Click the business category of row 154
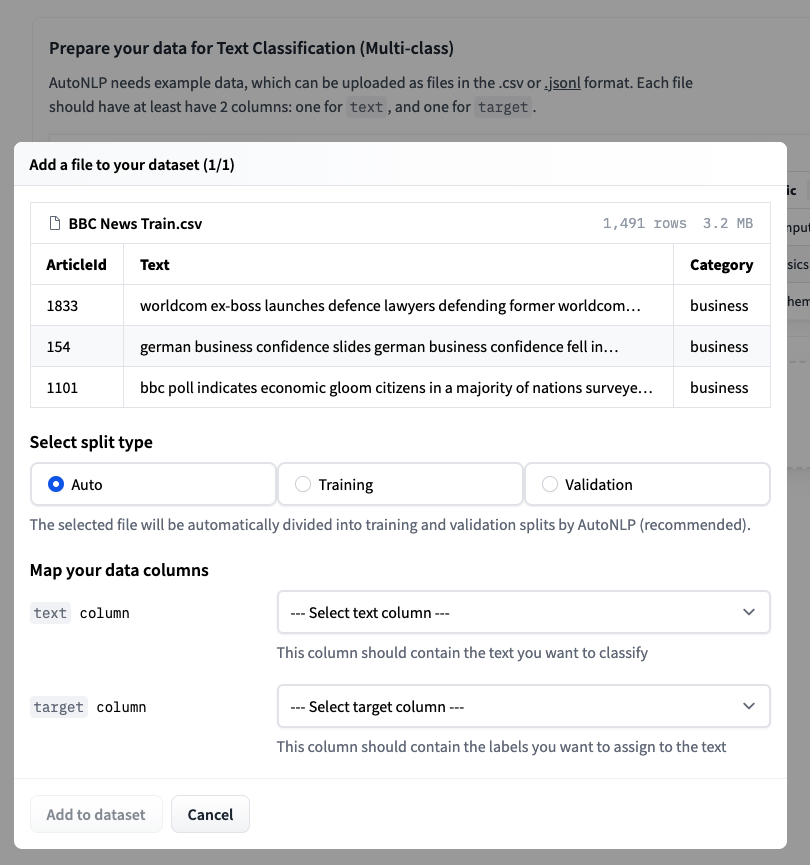The width and height of the screenshot is (810, 865). coord(719,347)
